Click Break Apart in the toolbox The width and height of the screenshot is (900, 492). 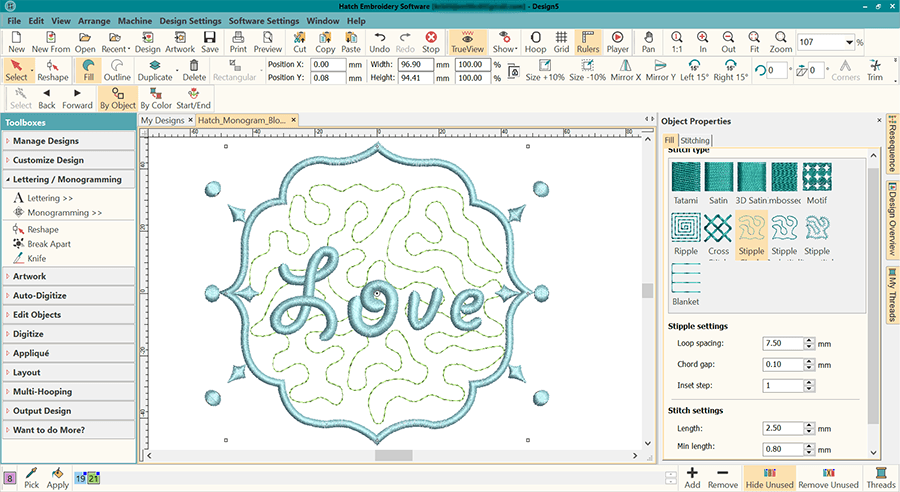coord(48,243)
